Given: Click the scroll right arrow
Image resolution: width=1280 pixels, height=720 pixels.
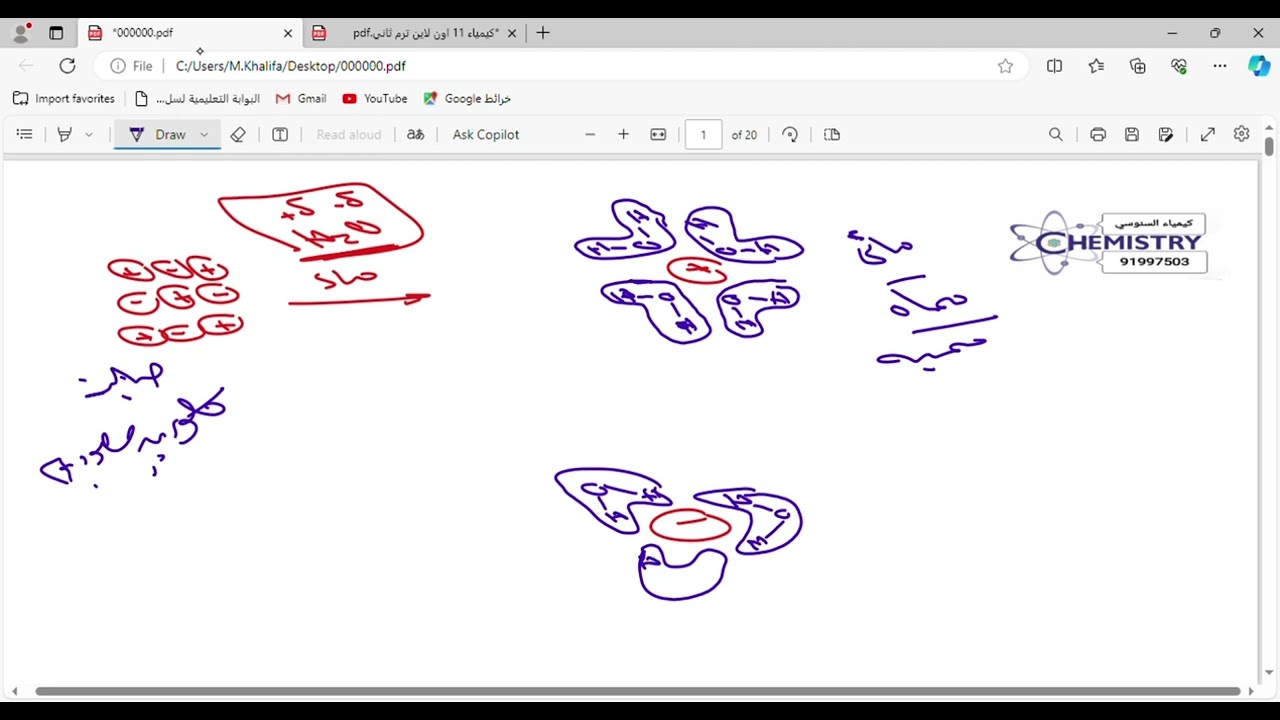Looking at the screenshot, I should (1250, 691).
